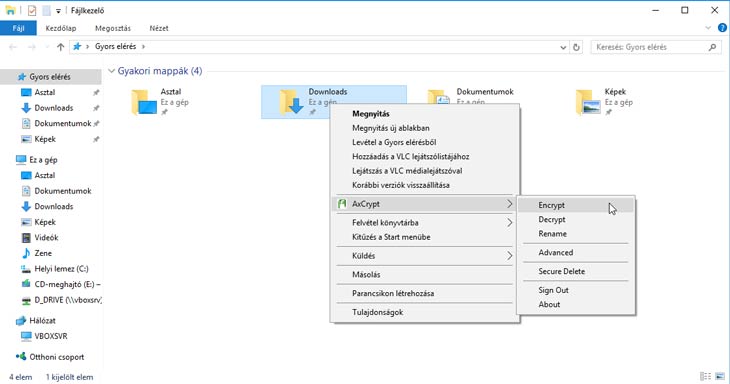
Task: Click the D_DRIVE network drive icon
Action: [26, 300]
